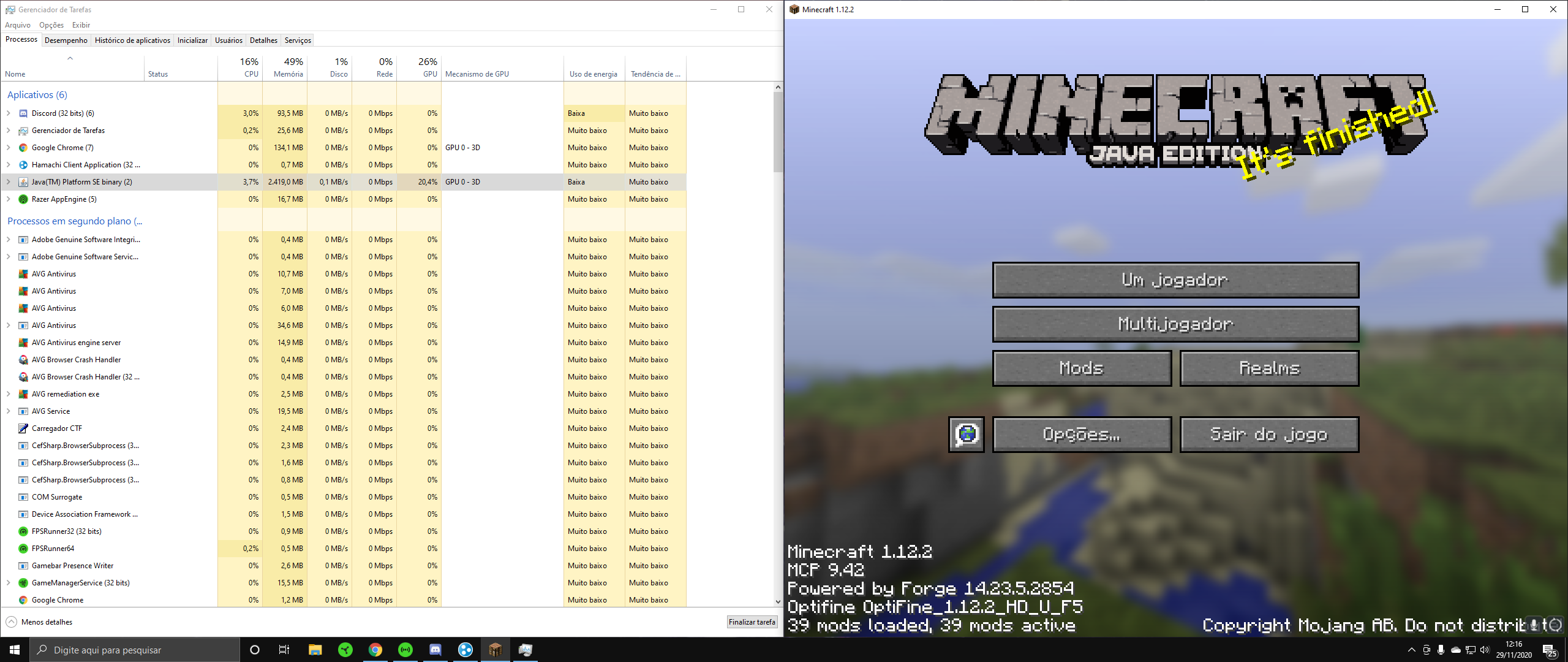This screenshot has height=662, width=1568.
Task: Select the Gerenciador de Tarefas process icon
Action: pyautogui.click(x=23, y=131)
